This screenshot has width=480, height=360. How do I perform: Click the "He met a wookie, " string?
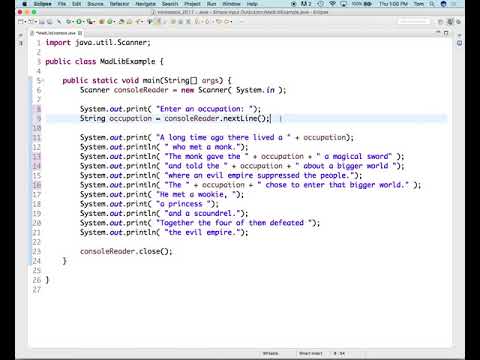point(196,194)
